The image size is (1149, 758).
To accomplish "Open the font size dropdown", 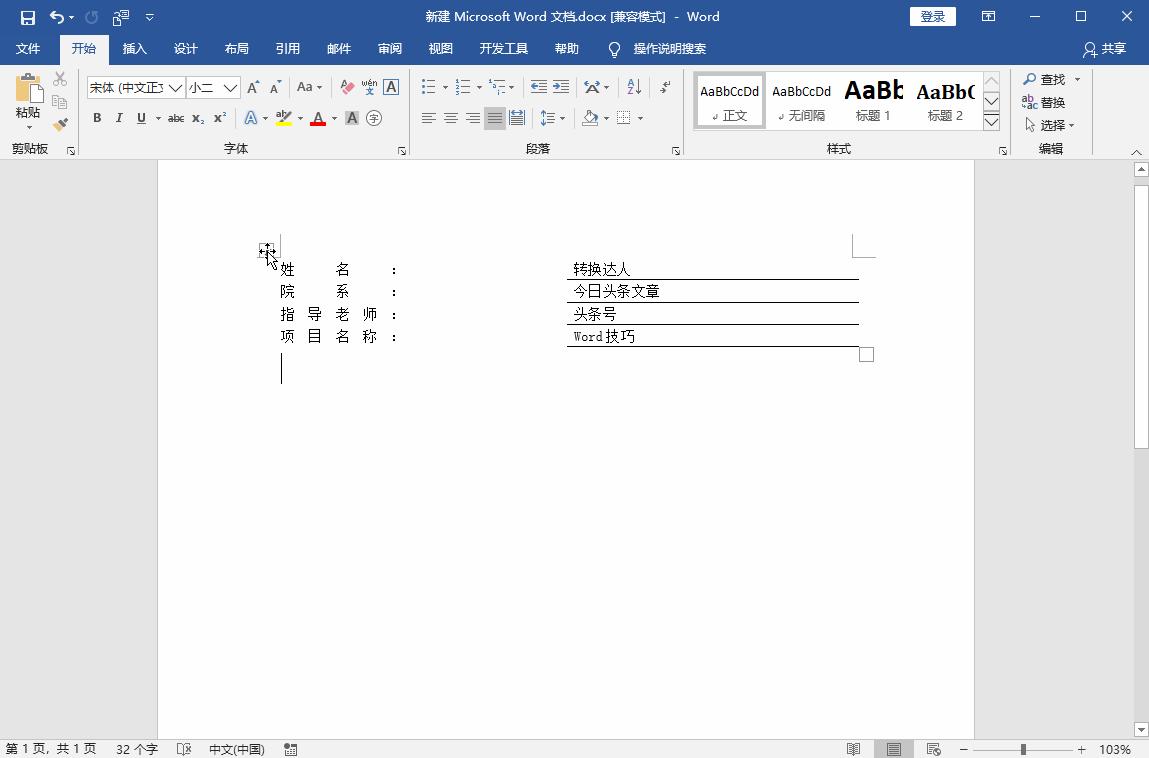I will [x=230, y=88].
